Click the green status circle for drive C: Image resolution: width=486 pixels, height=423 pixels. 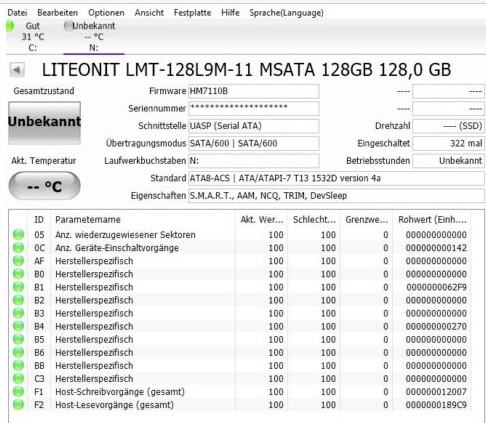tap(10, 26)
